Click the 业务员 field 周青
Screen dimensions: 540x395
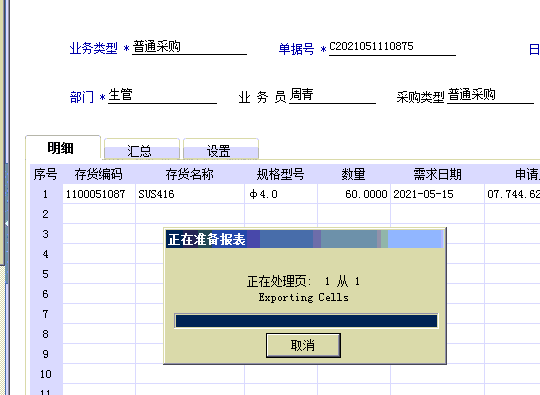pos(332,95)
